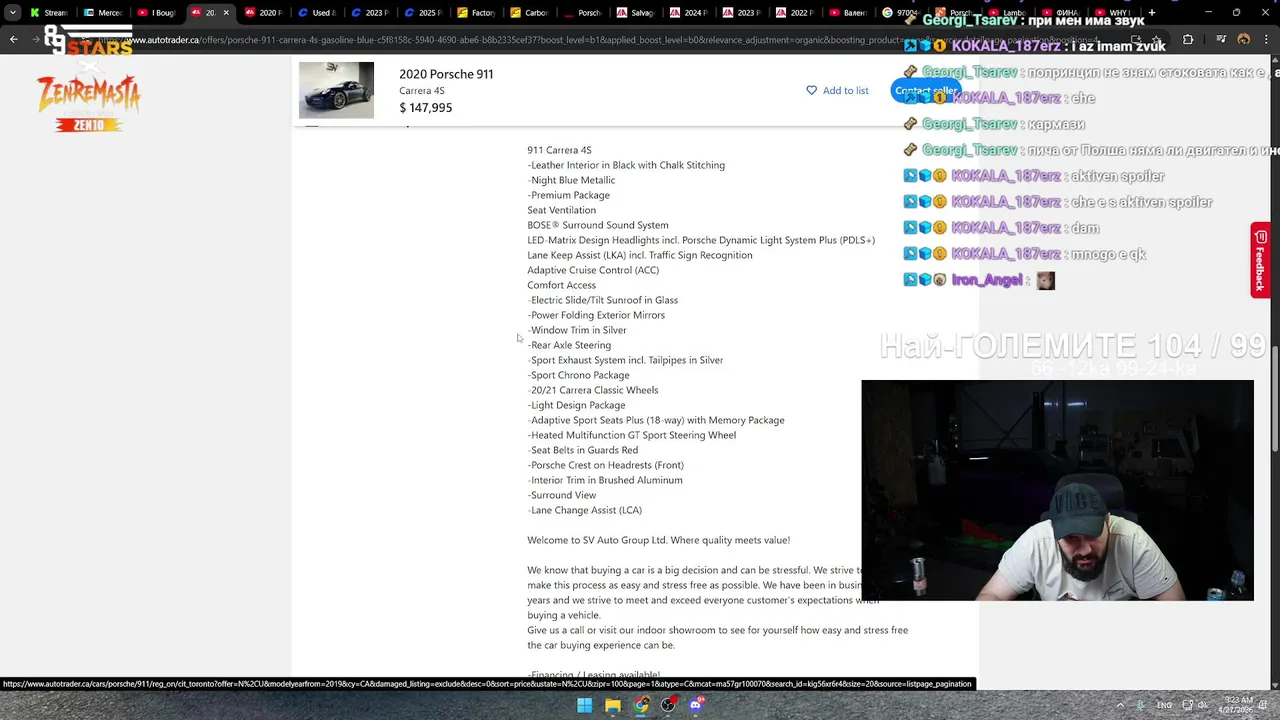Image resolution: width=1280 pixels, height=720 pixels.
Task: Switch to the Used tab
Action: tap(317, 13)
